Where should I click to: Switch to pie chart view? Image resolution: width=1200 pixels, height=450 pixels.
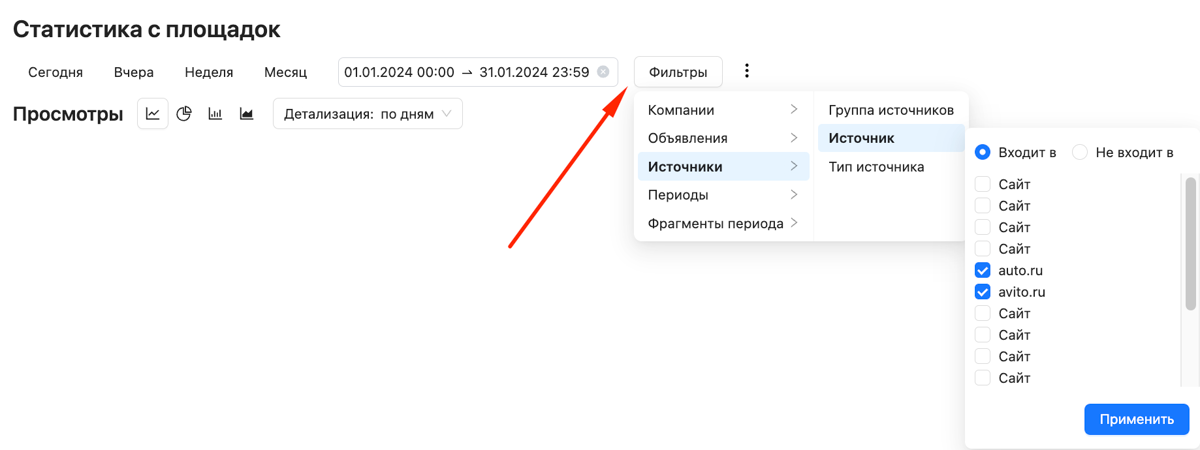184,114
